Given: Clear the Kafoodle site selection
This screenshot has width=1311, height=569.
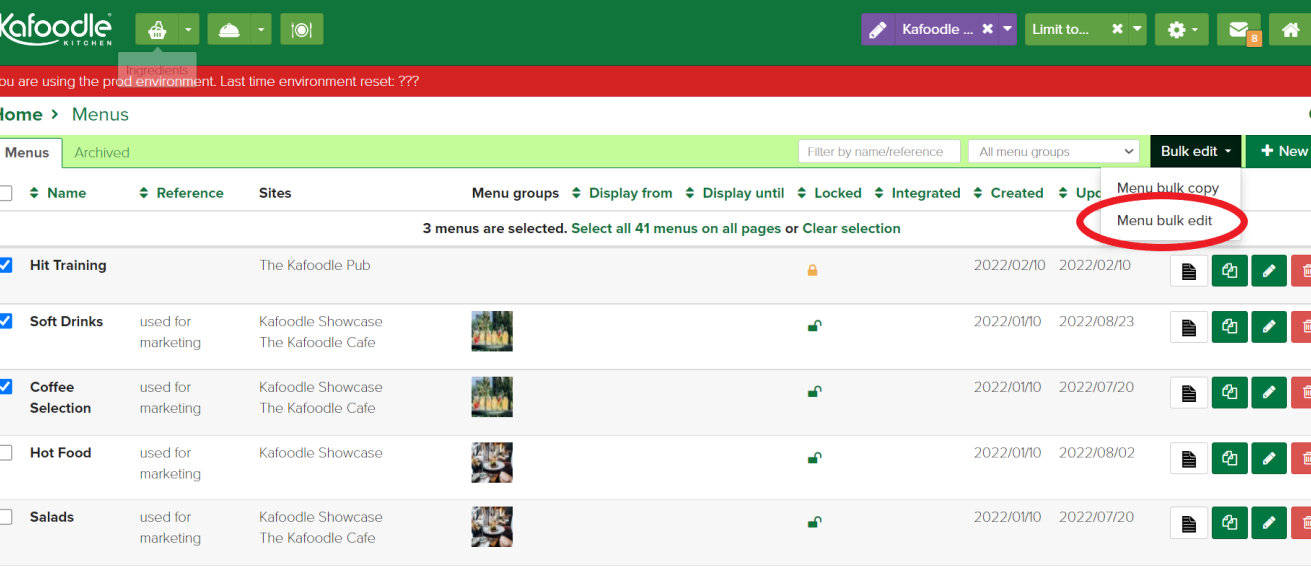Looking at the screenshot, I should pos(987,29).
